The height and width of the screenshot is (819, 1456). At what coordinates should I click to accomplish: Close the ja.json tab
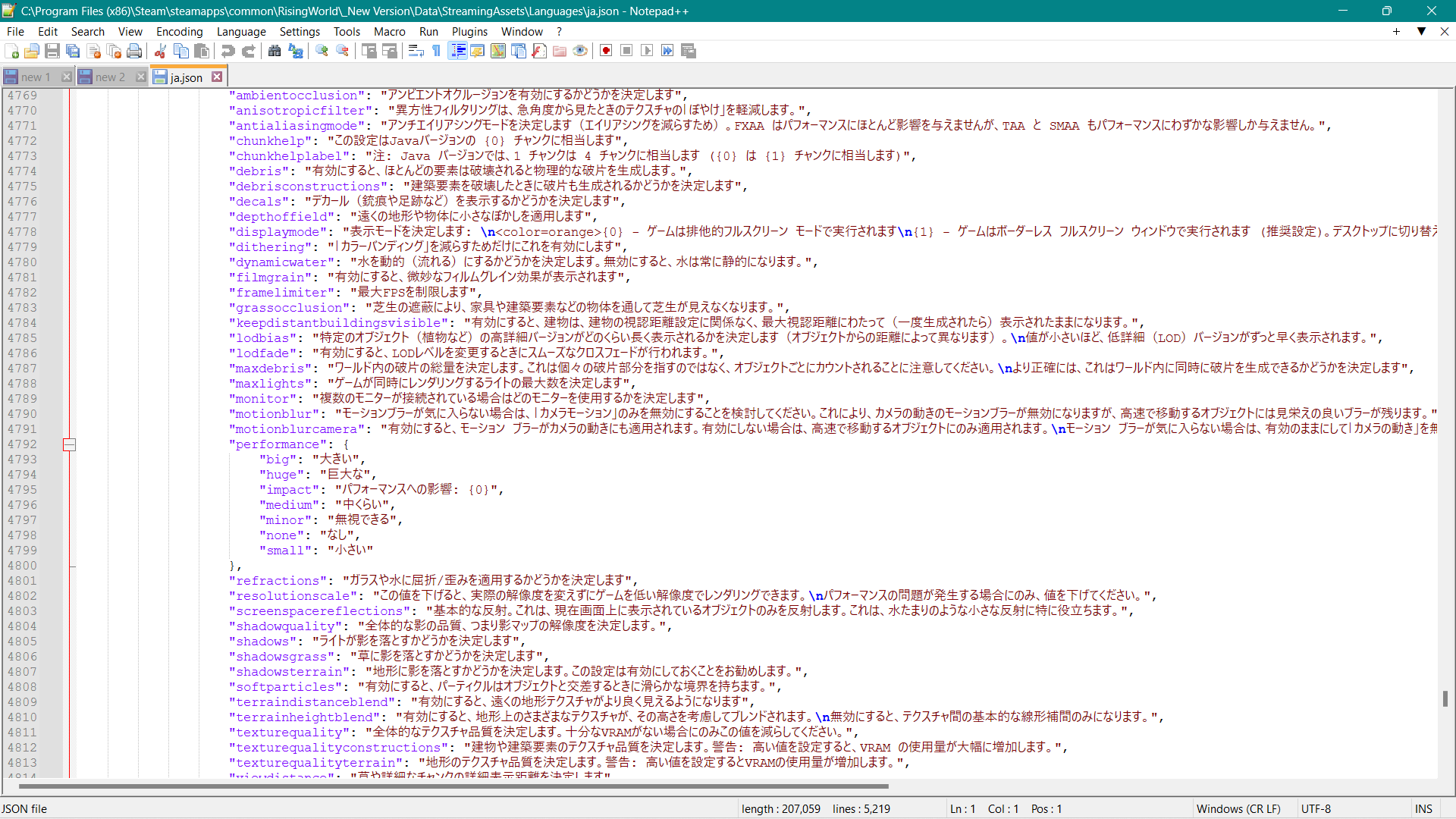click(x=218, y=77)
